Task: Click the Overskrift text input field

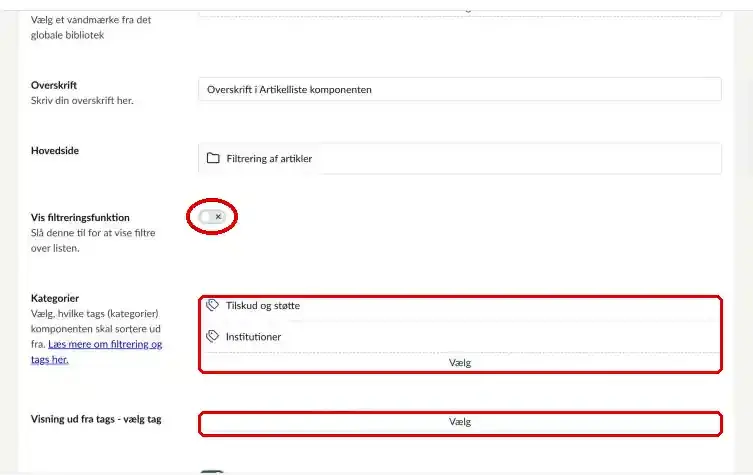Action: 460,89
